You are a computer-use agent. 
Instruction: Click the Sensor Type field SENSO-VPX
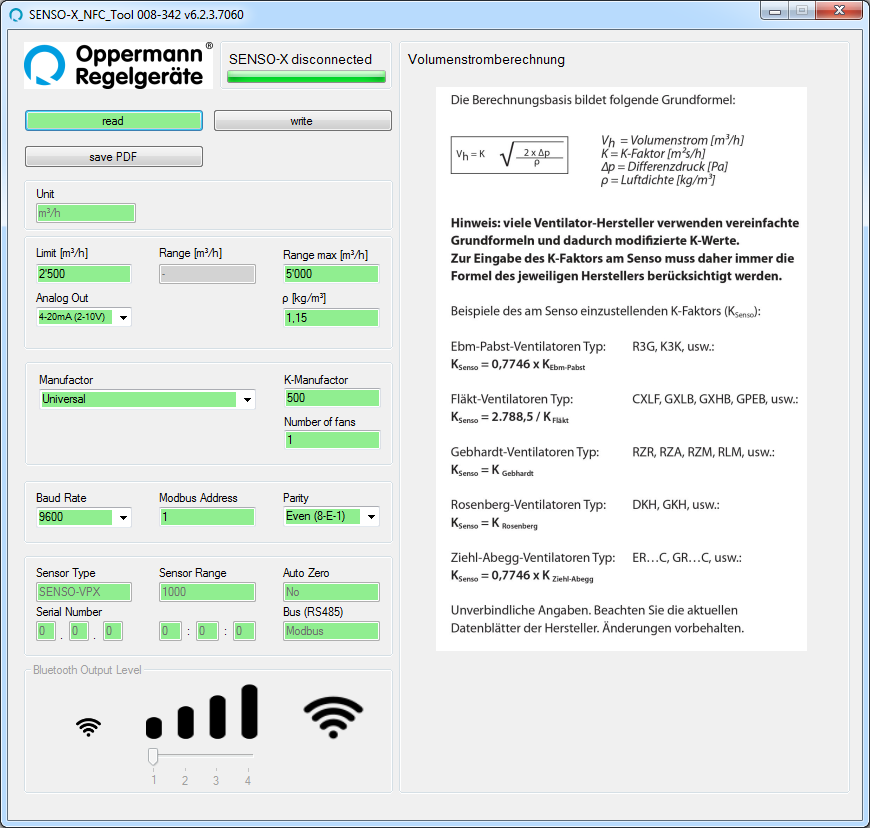coord(84,592)
